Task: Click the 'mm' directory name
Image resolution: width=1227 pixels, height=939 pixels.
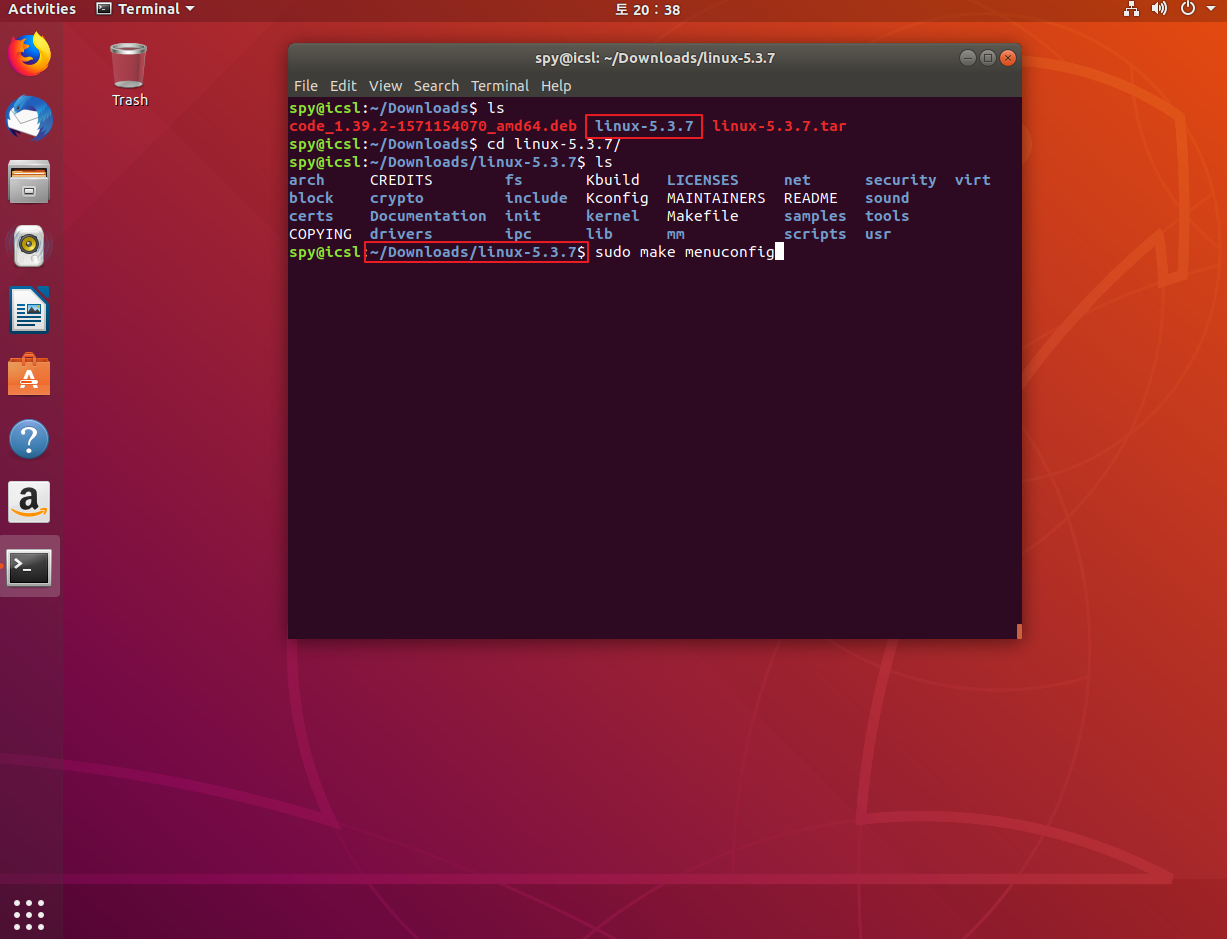Action: pos(676,234)
